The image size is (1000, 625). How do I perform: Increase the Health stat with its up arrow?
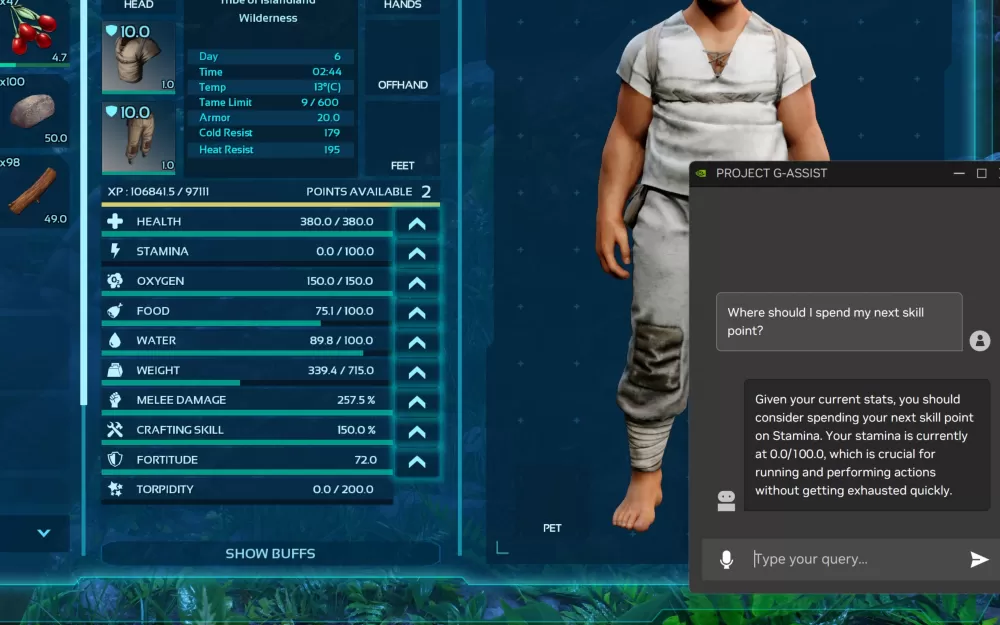[417, 223]
